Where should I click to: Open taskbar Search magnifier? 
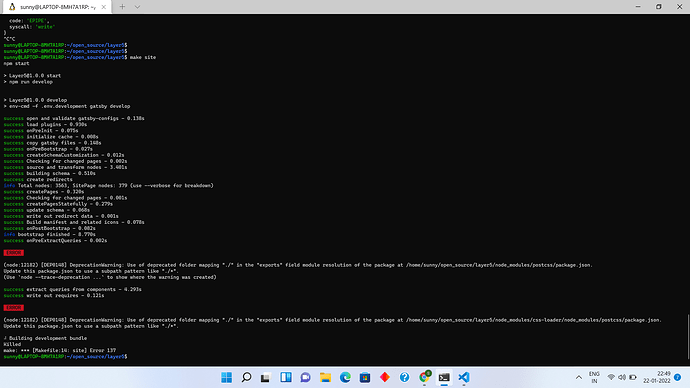point(246,377)
